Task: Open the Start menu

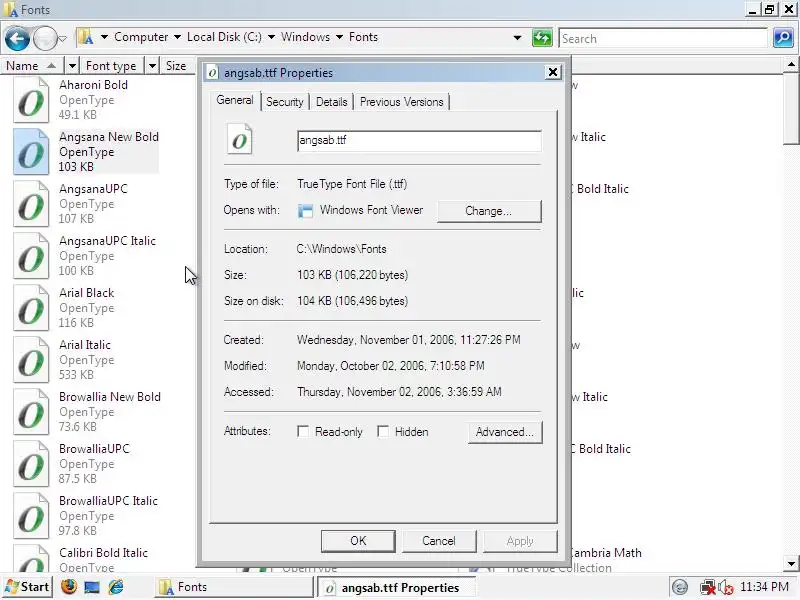Action: pyautogui.click(x=27, y=587)
